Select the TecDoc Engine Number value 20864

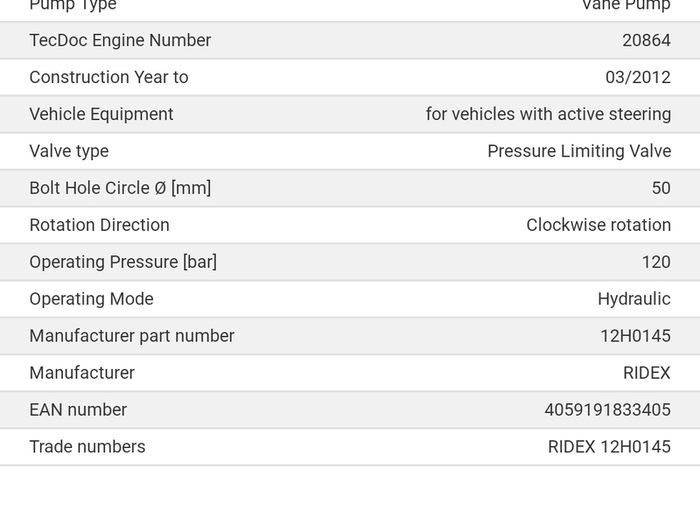(x=646, y=40)
